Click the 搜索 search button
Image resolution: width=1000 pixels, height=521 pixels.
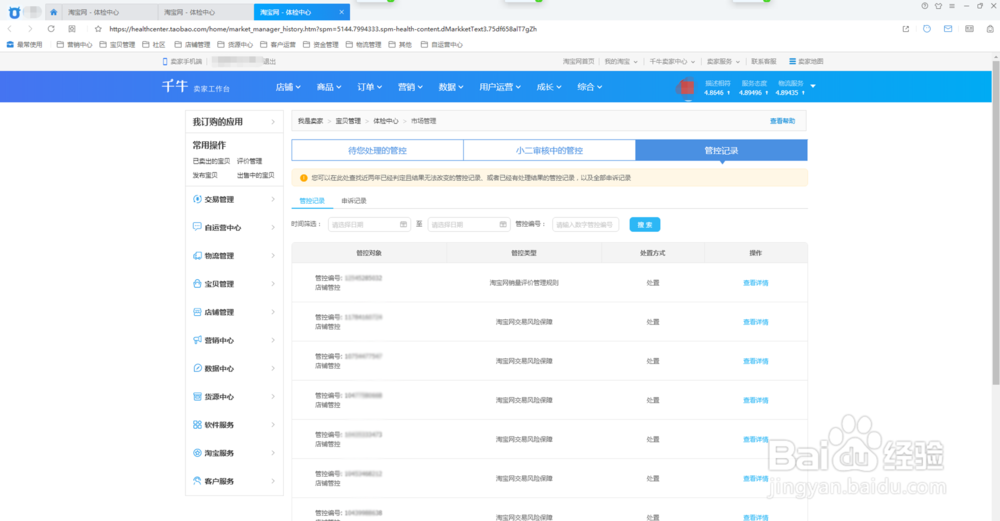tap(645, 224)
